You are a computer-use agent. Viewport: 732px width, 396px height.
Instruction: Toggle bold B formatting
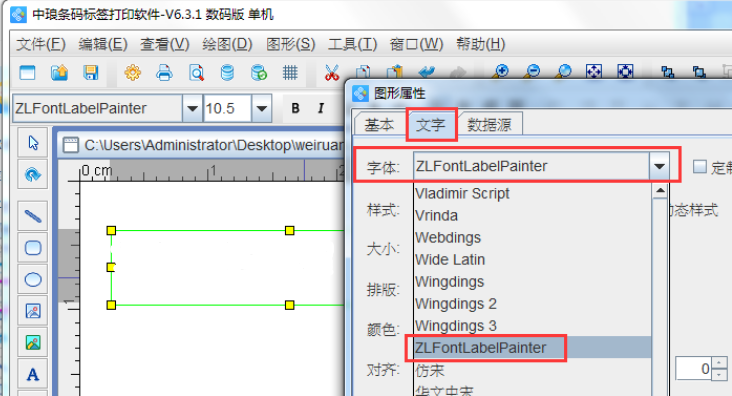click(296, 108)
